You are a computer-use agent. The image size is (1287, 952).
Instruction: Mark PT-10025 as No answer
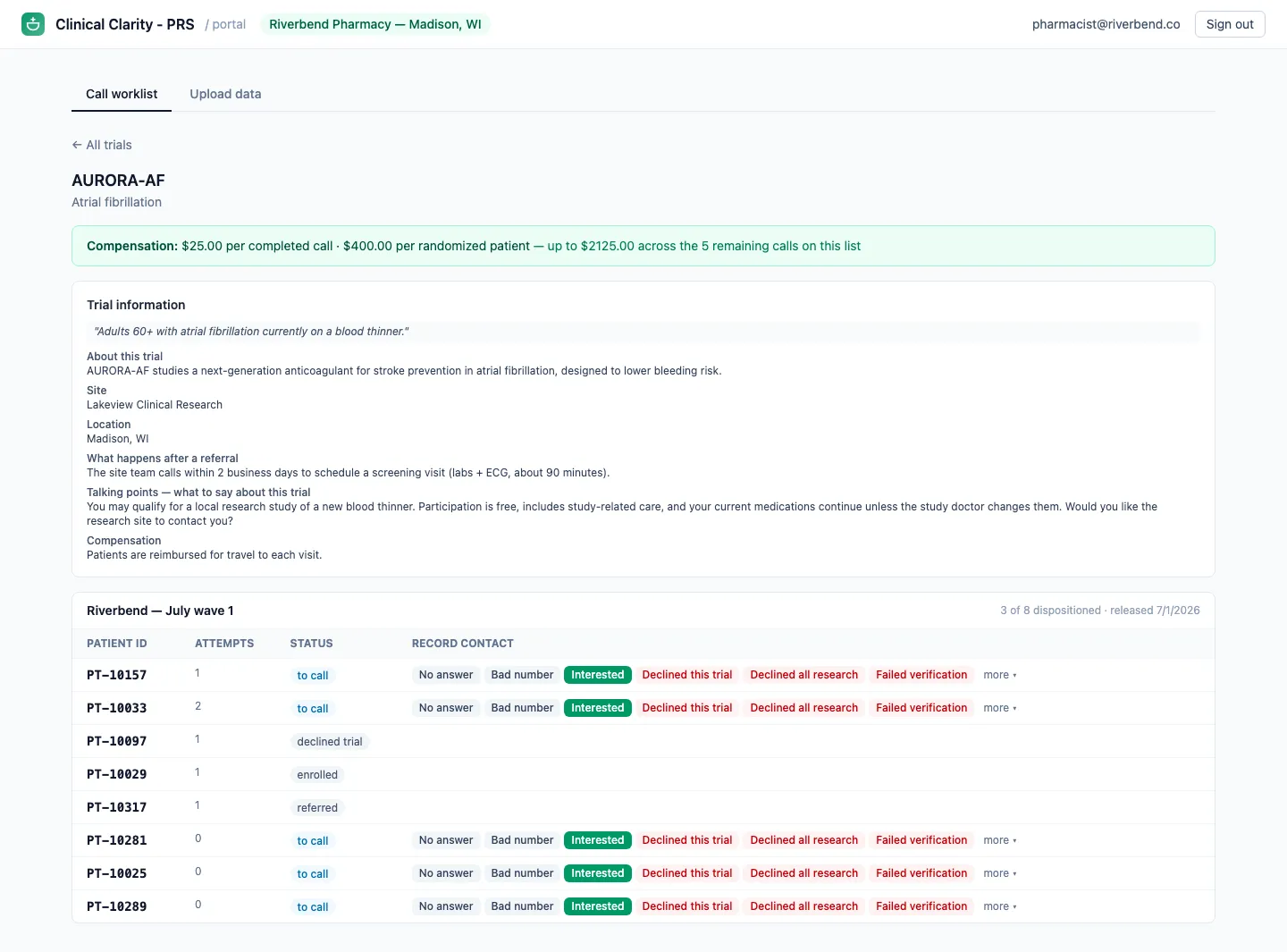tap(446, 873)
